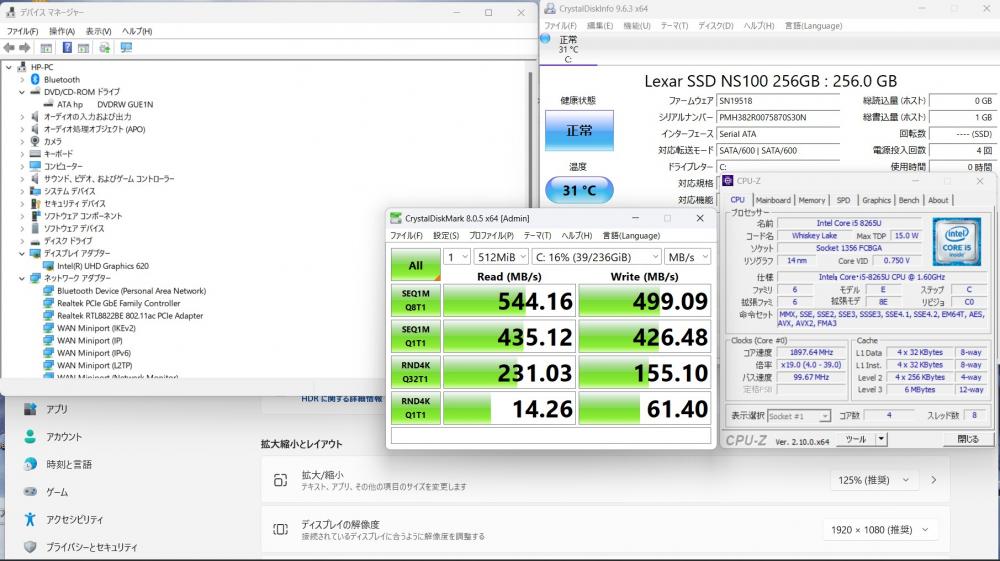Open 言語(Language) menu in CrystalDiskInfo
1000x561 pixels.
[x=813, y=26]
